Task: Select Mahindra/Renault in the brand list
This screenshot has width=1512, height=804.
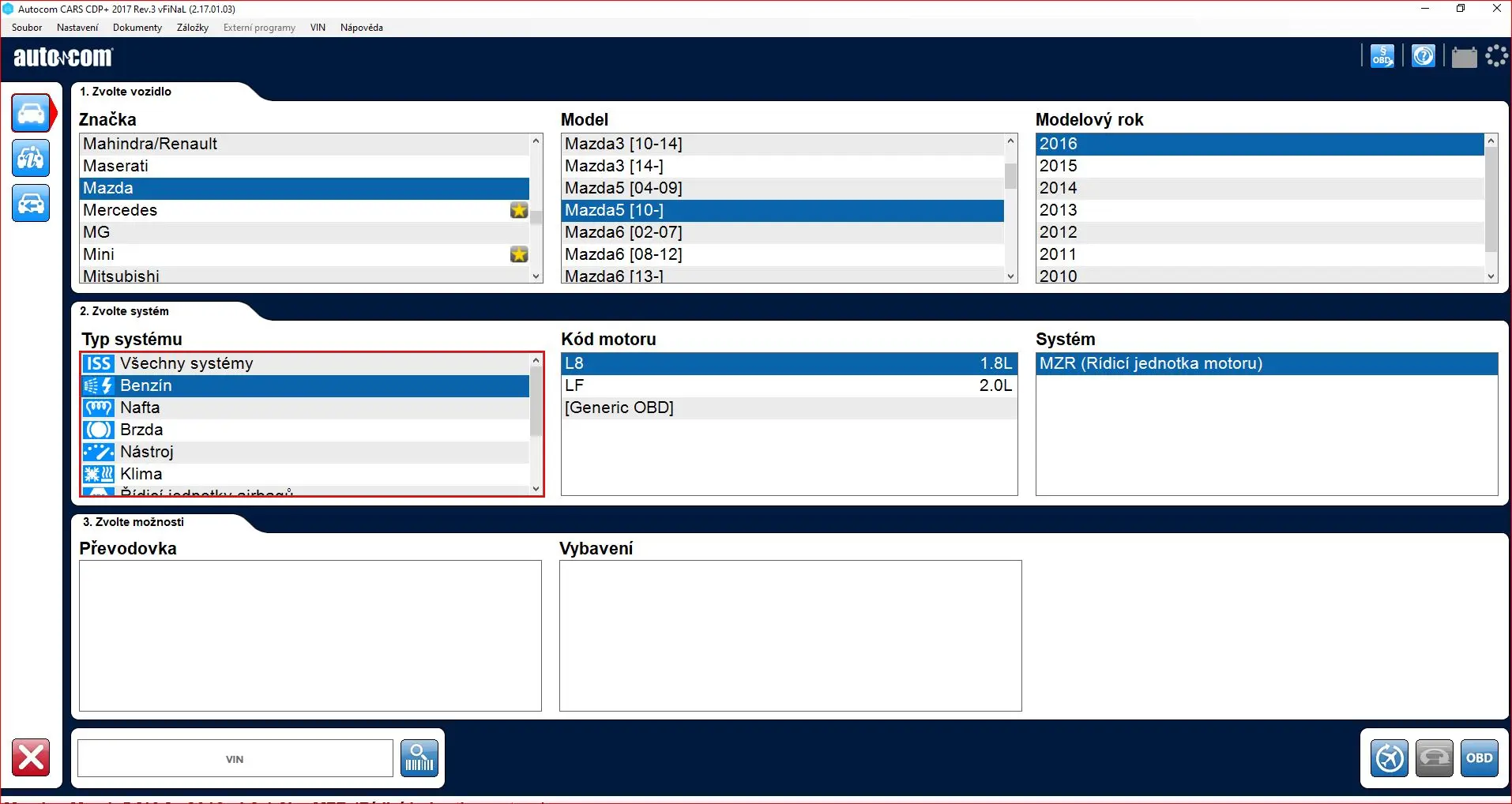Action: (305, 144)
